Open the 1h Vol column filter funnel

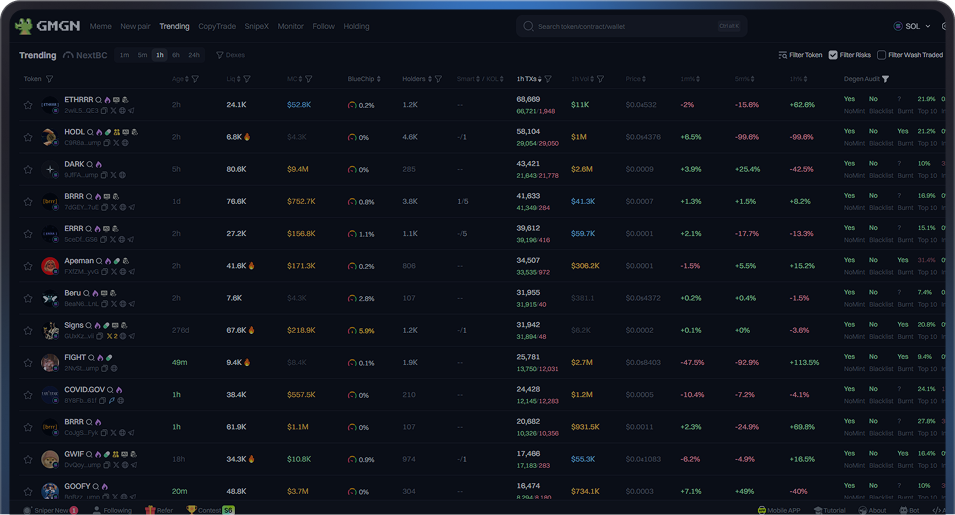coord(601,79)
